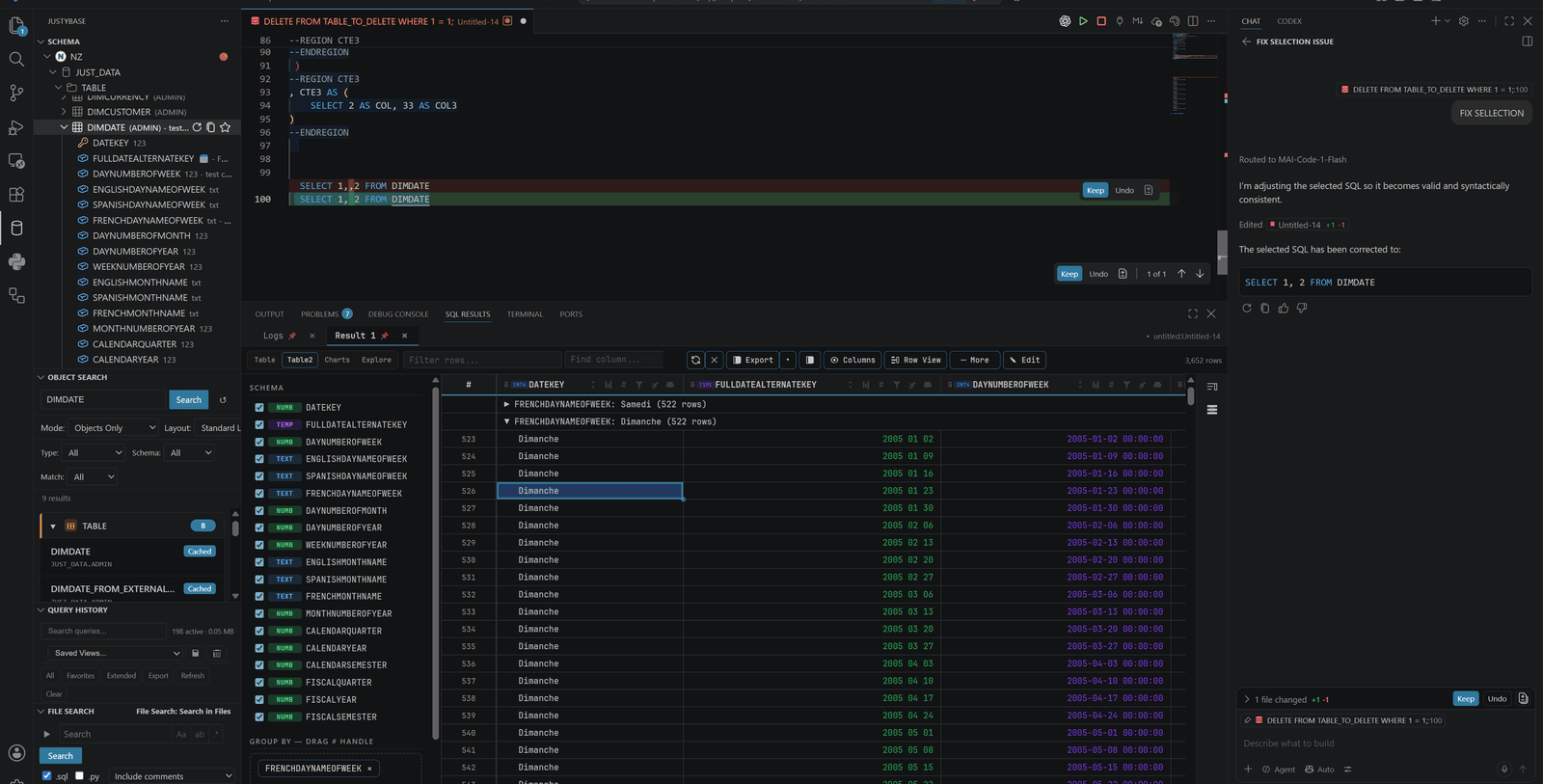1543x784 pixels.
Task: Switch to the CODEX tab
Action: (x=1289, y=21)
